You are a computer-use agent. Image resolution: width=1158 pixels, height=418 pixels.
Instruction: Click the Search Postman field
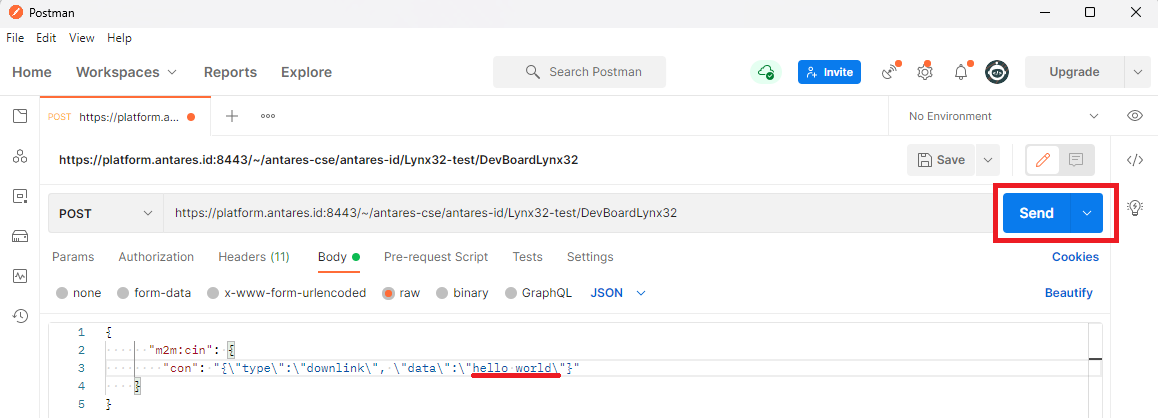click(580, 72)
